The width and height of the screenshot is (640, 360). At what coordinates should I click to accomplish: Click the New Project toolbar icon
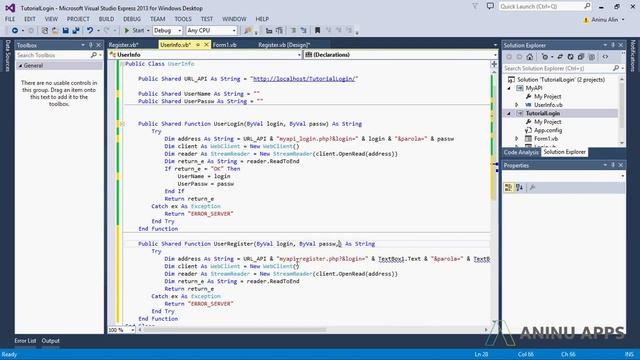point(45,31)
